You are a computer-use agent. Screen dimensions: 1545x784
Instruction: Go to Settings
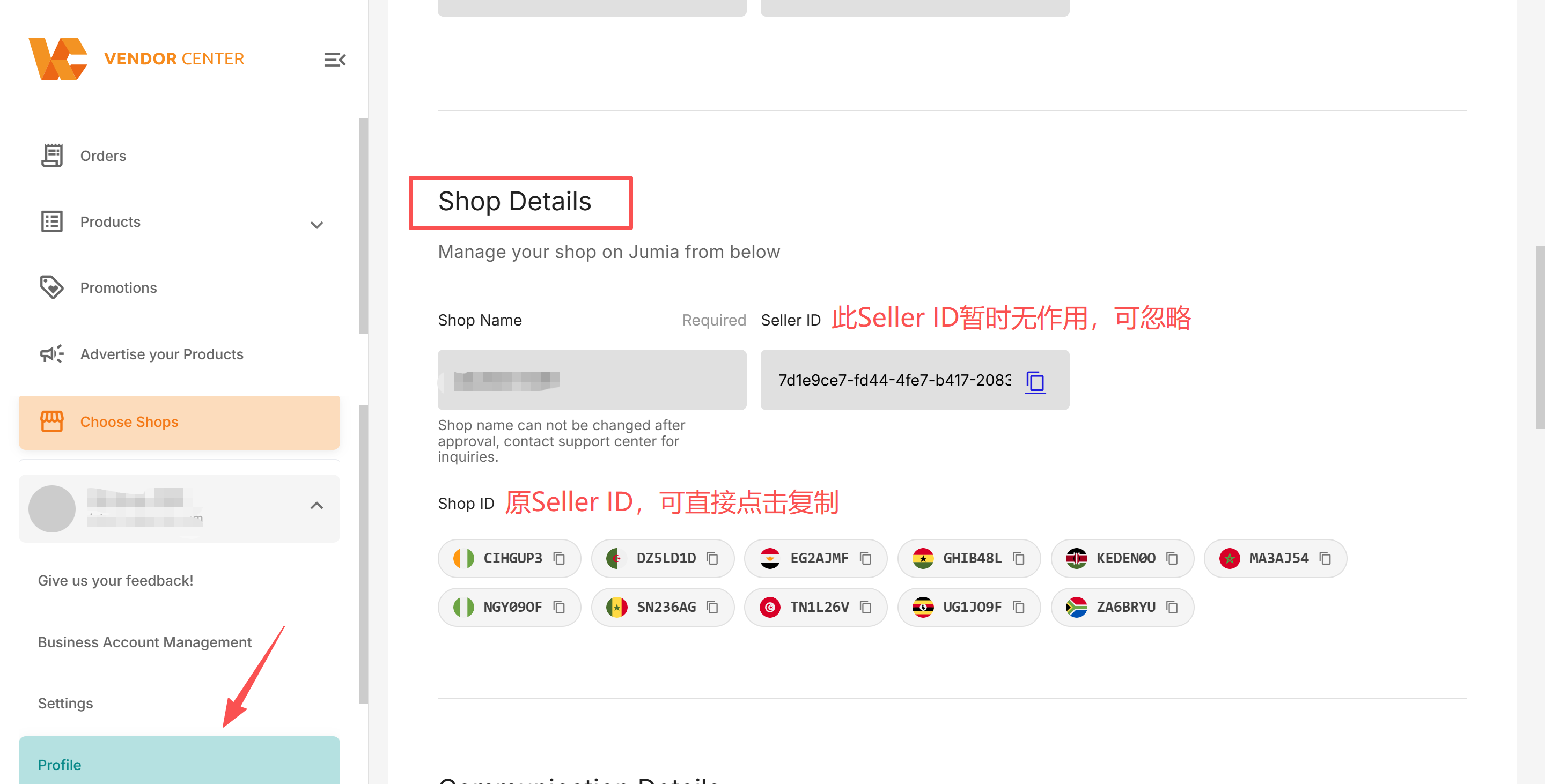pos(65,703)
